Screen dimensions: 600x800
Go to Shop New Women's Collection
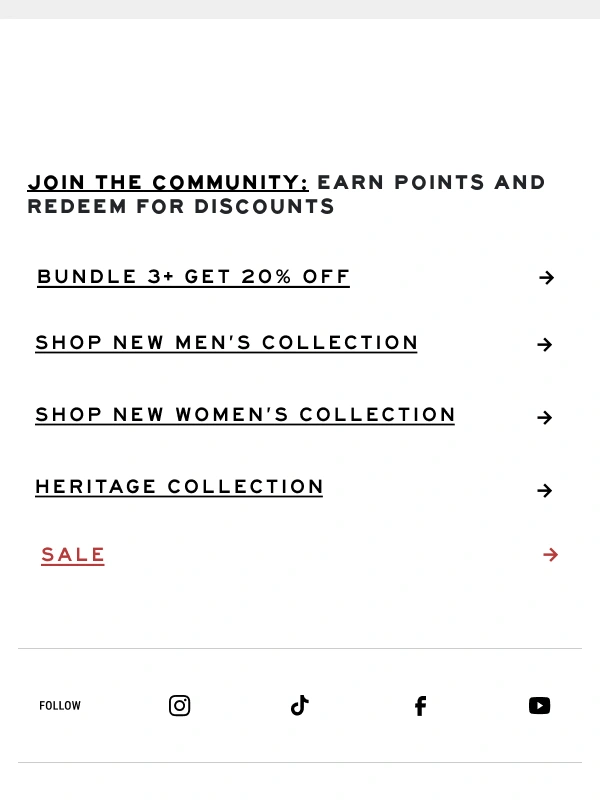click(245, 415)
